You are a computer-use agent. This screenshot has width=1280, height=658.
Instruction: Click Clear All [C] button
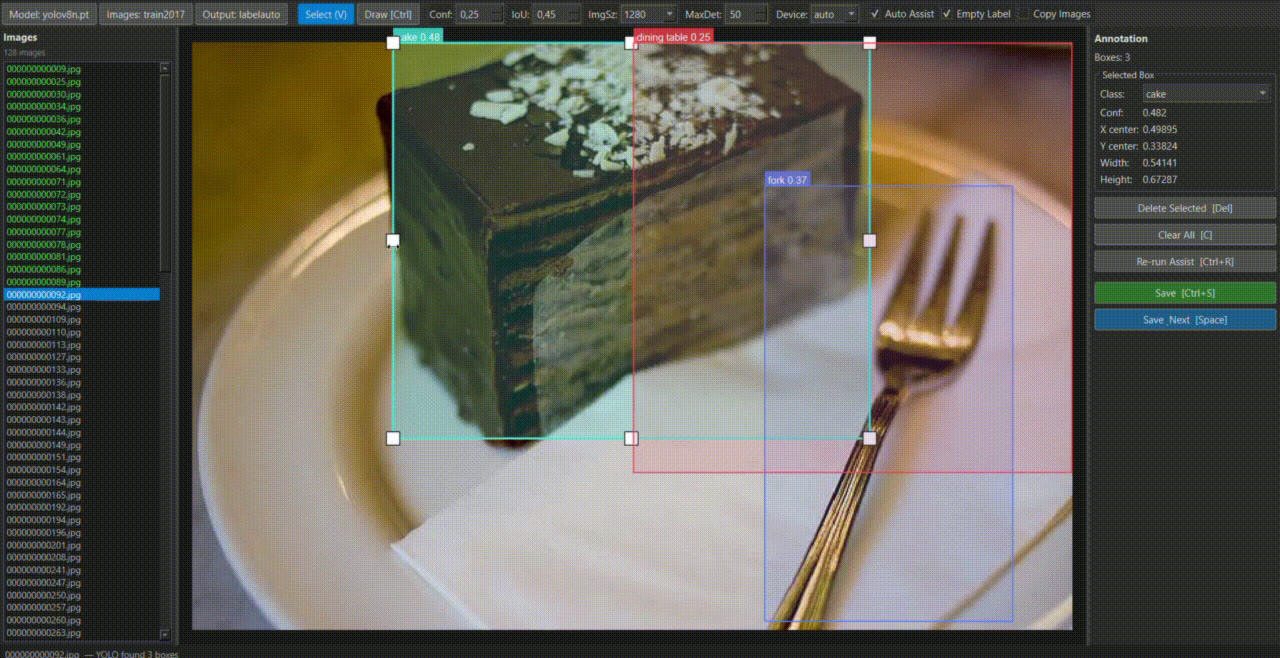coord(1185,235)
